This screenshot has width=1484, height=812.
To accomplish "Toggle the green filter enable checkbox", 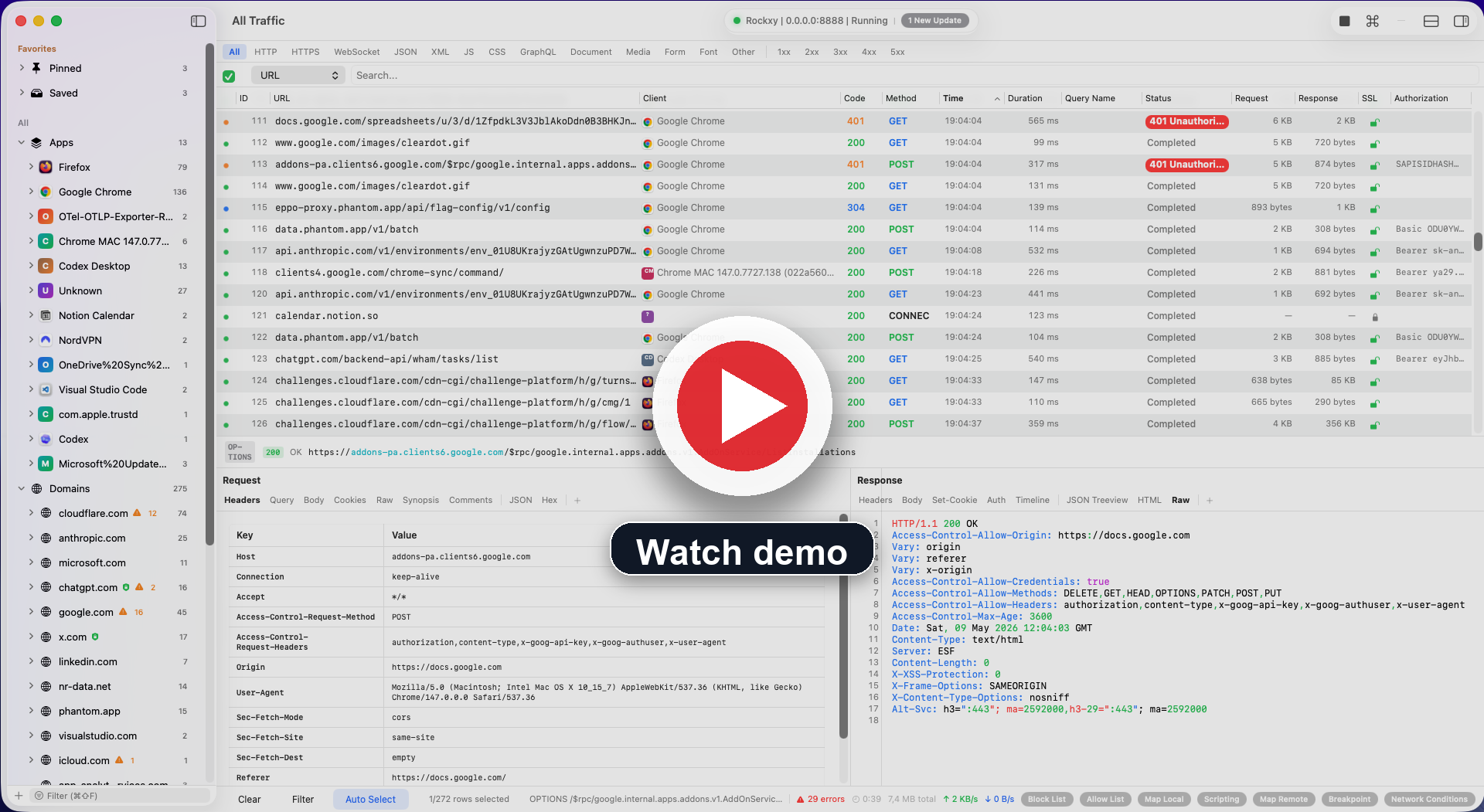I will click(x=229, y=76).
